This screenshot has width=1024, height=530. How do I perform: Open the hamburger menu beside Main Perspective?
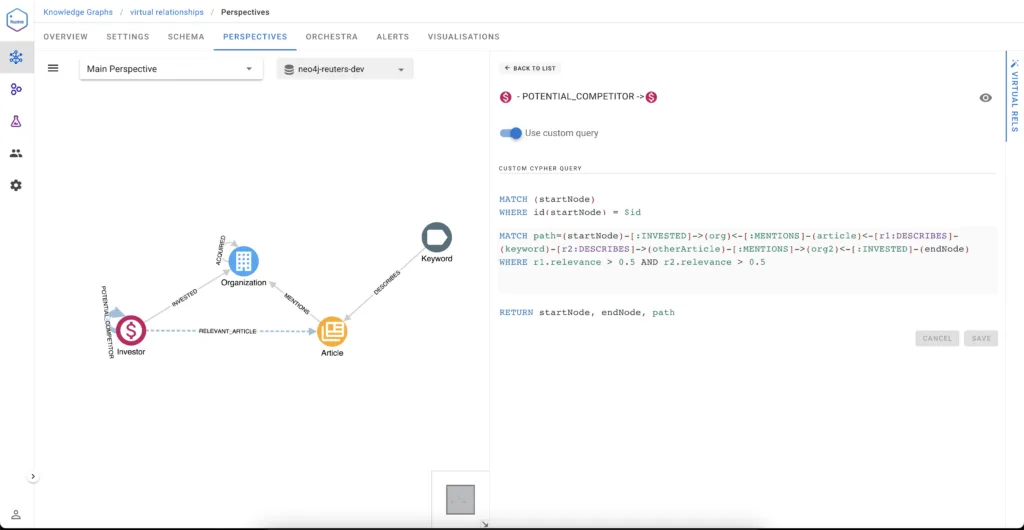pyautogui.click(x=54, y=69)
